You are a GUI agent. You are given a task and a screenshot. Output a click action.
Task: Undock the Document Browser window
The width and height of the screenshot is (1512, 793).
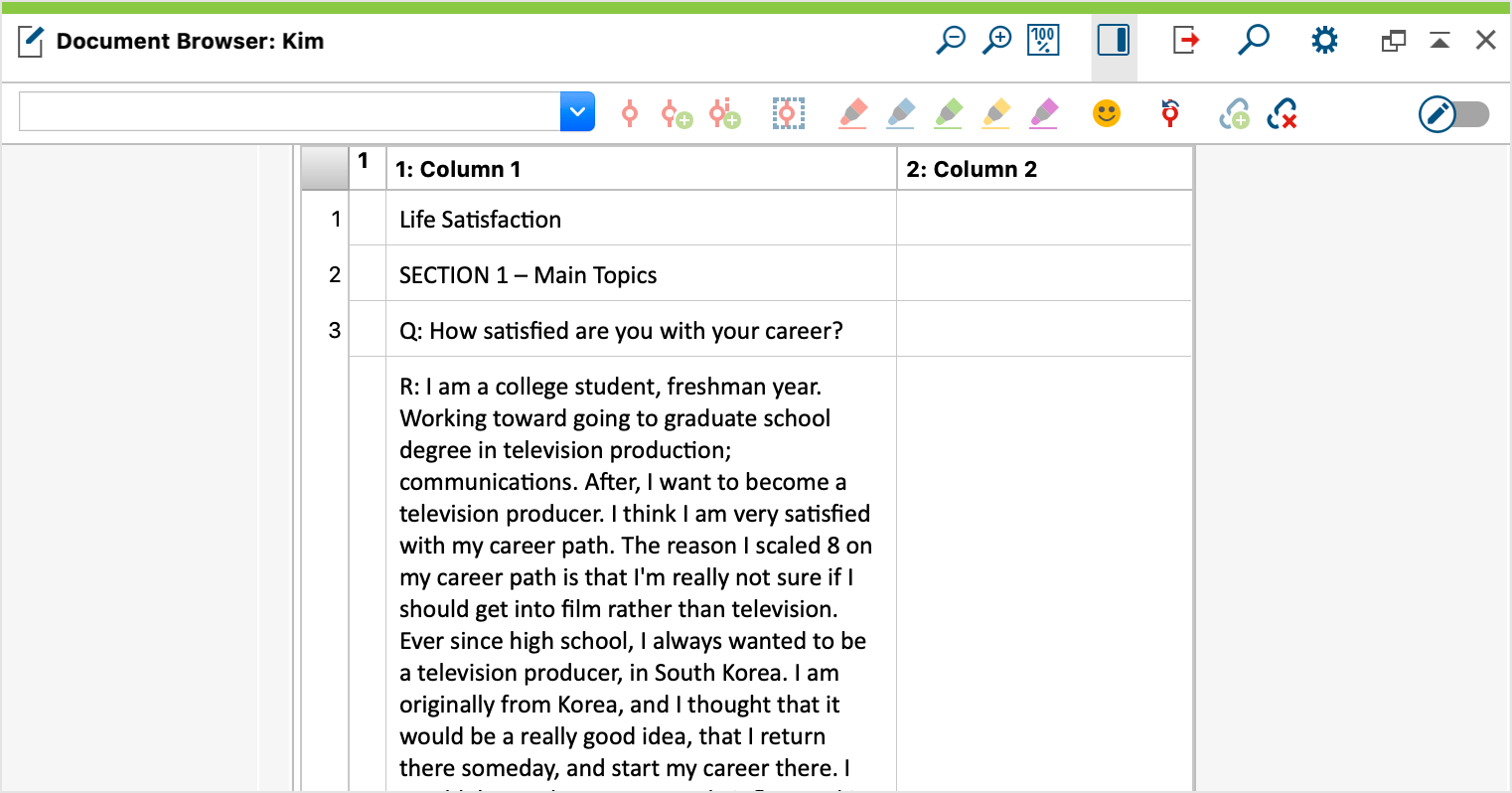pyautogui.click(x=1394, y=41)
